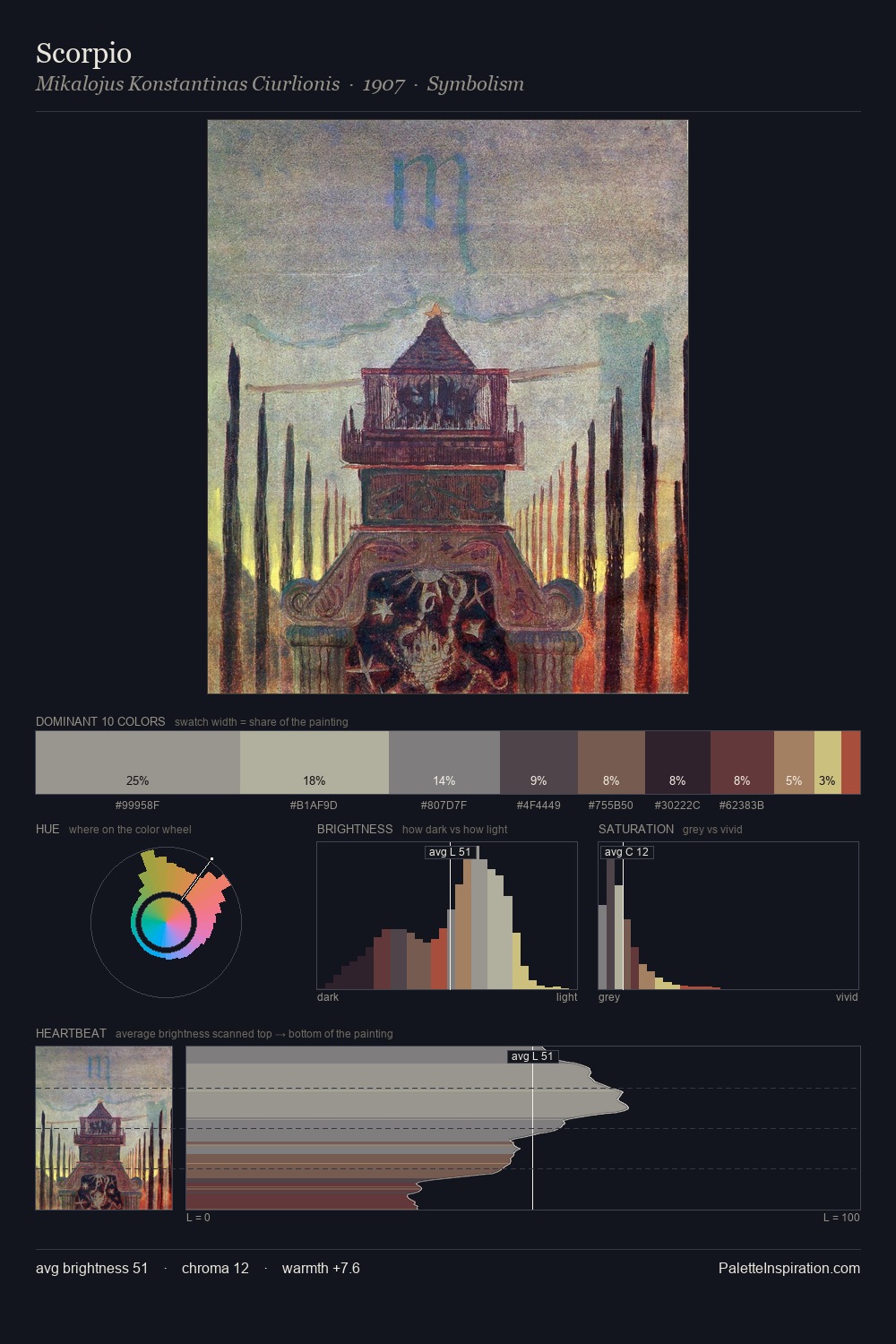Image resolution: width=896 pixels, height=1344 pixels.
Task: Click the HEARTBEAT section heading
Action: coord(71,1033)
